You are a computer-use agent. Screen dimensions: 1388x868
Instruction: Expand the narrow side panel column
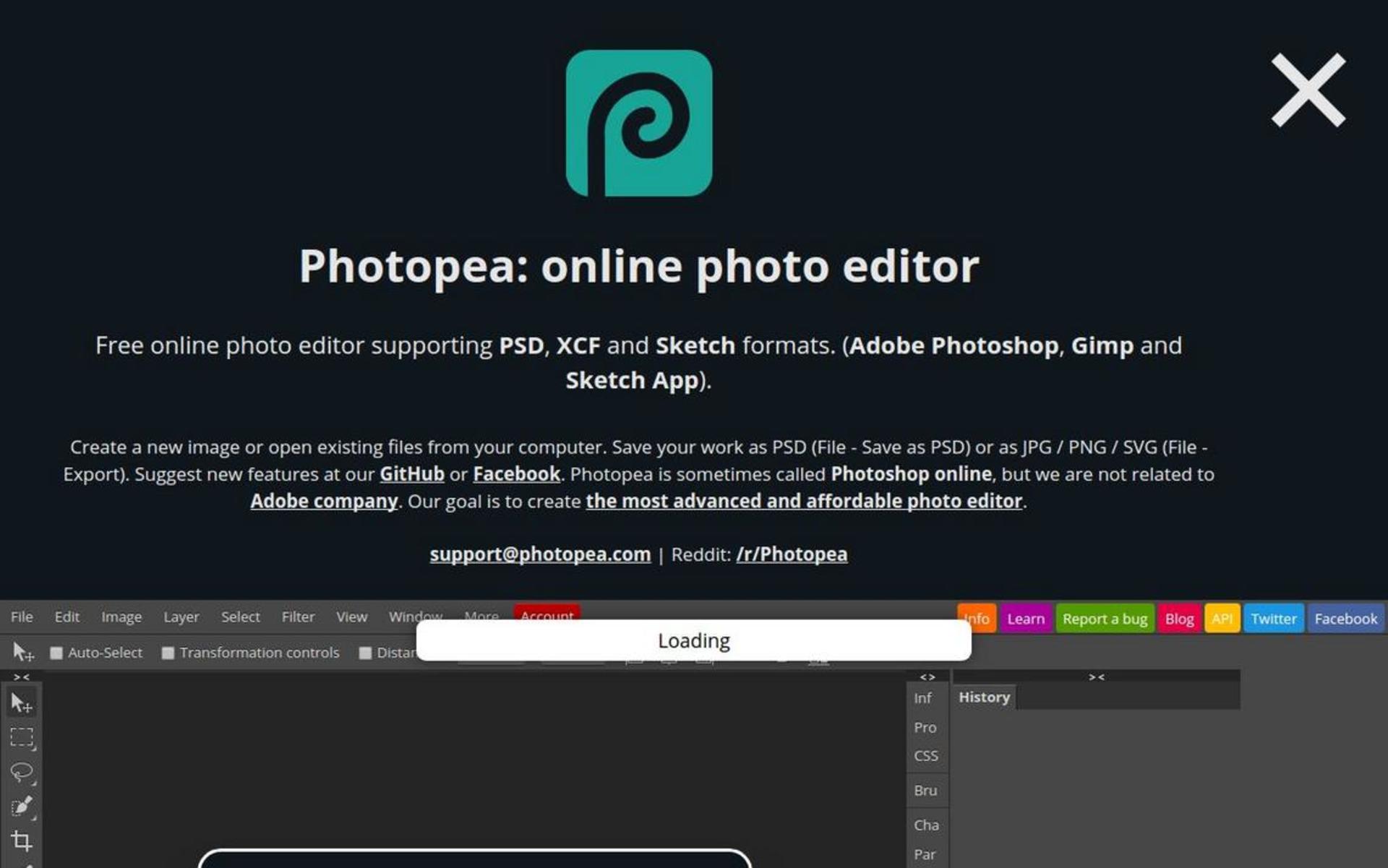[928, 677]
